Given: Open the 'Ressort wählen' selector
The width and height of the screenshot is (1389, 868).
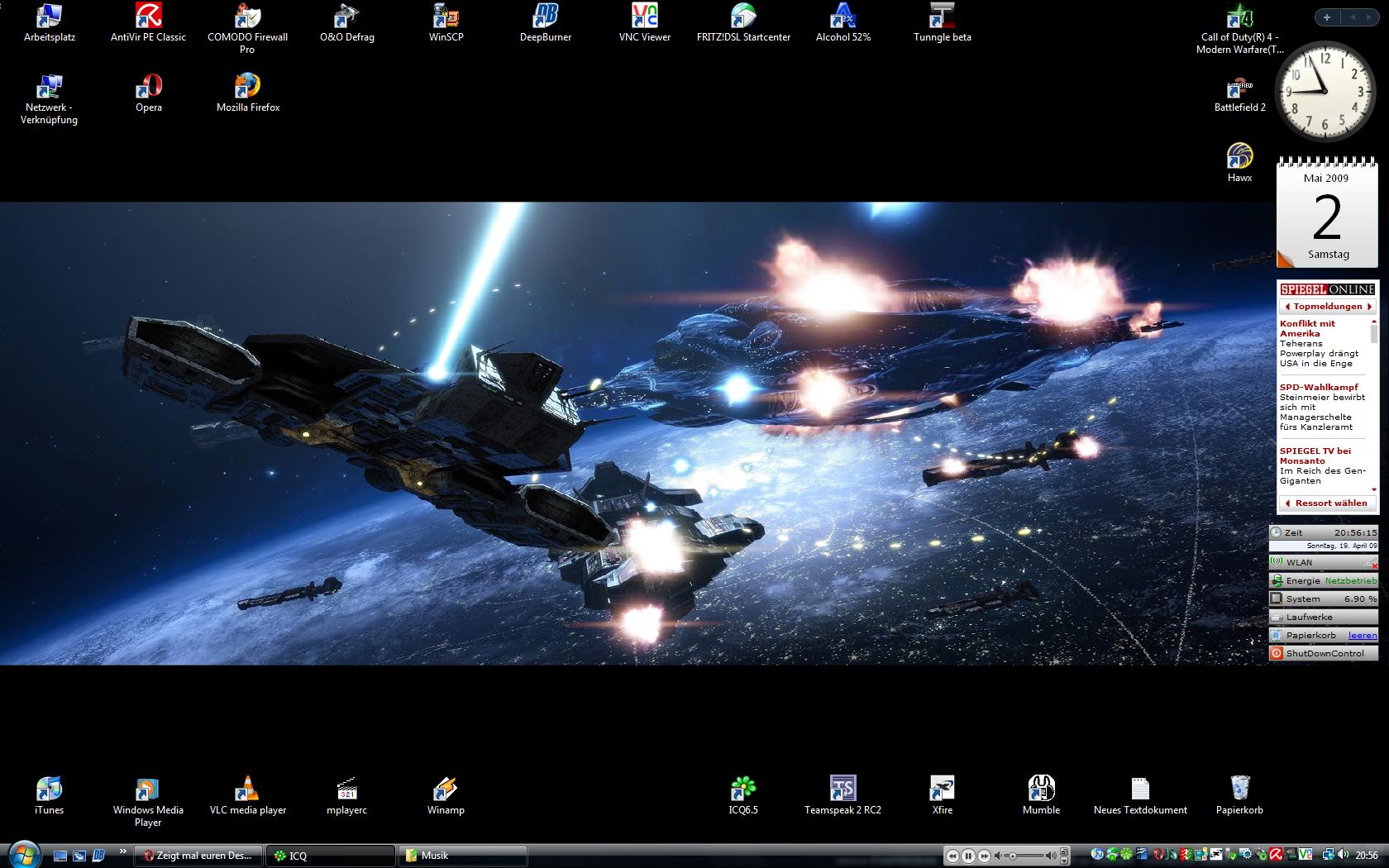Looking at the screenshot, I should (1328, 503).
